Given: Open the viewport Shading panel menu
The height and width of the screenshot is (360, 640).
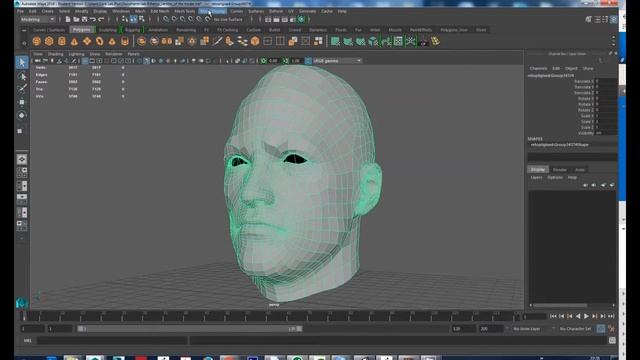Looking at the screenshot, I should (56, 54).
